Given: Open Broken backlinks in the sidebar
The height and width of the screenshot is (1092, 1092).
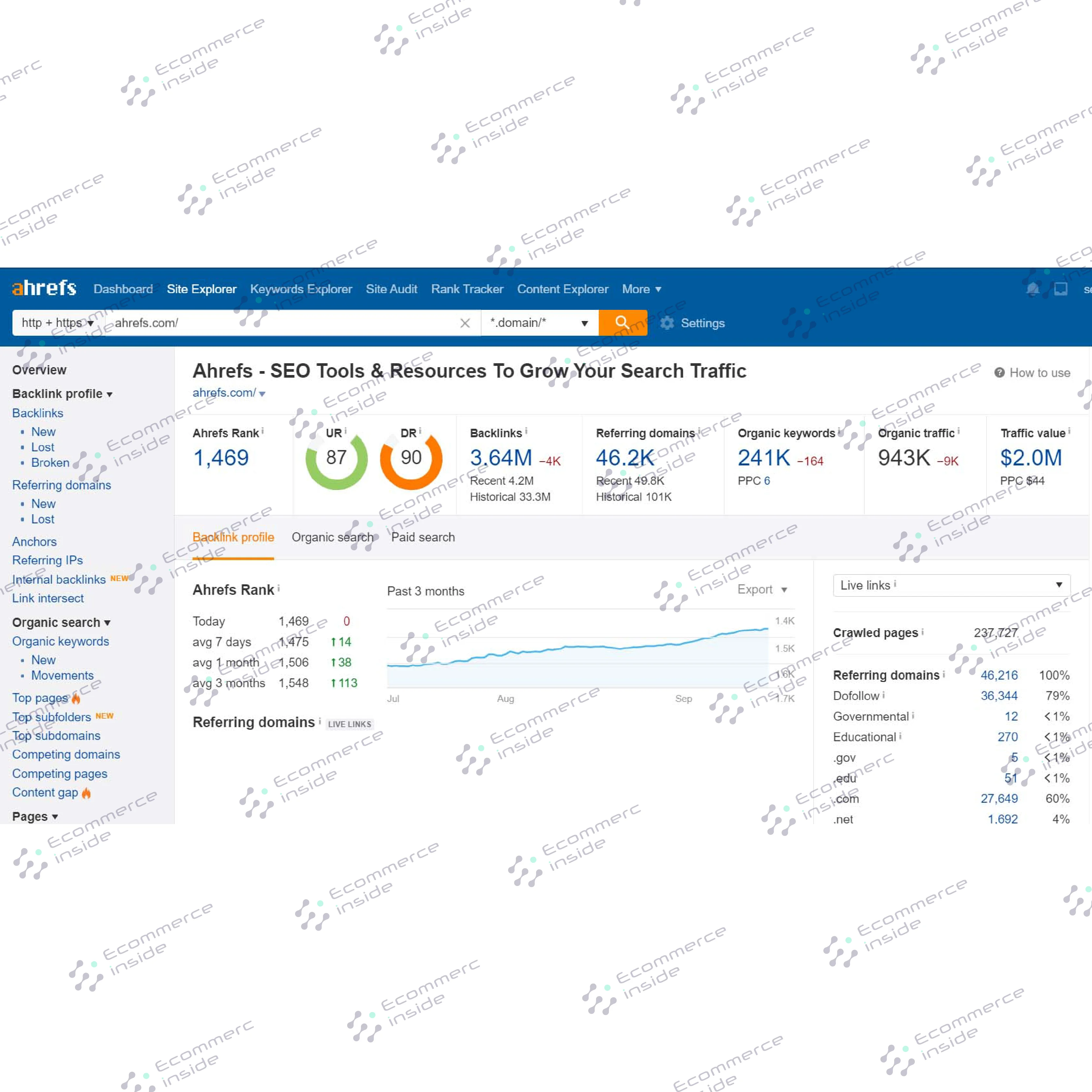Looking at the screenshot, I should click(x=50, y=463).
